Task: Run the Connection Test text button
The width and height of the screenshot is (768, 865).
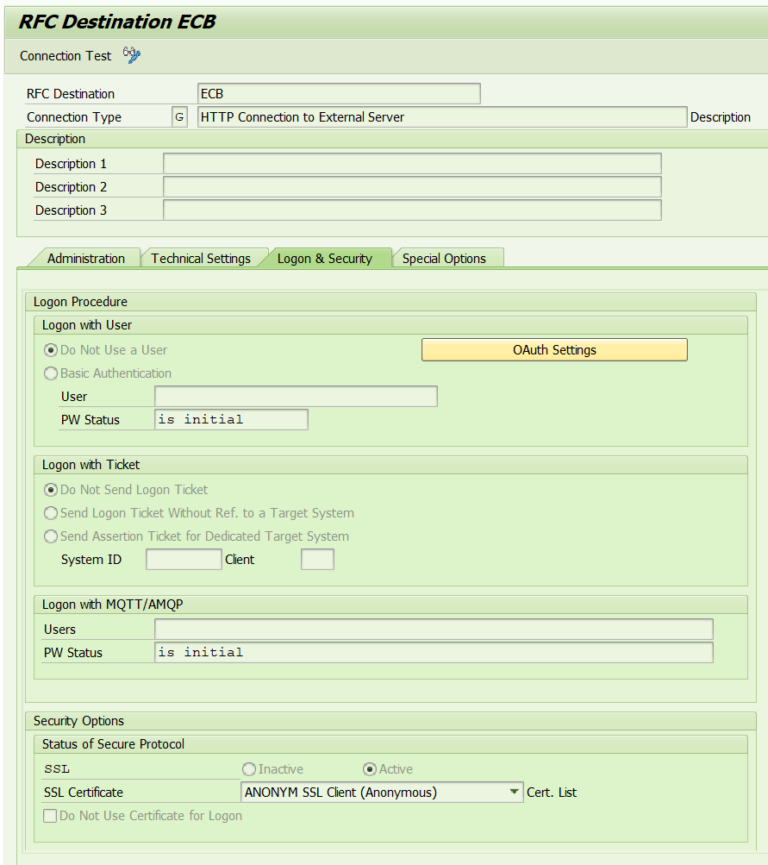Action: point(65,56)
